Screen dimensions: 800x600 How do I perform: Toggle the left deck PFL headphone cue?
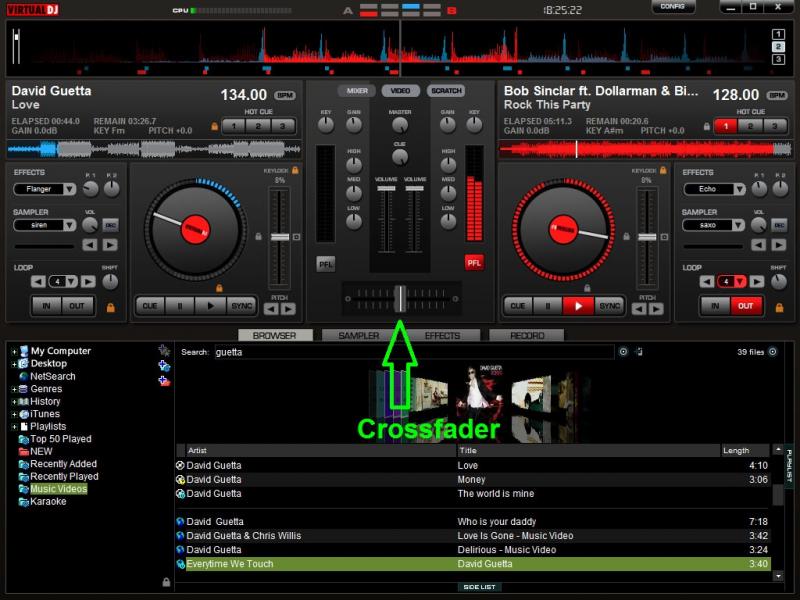coord(326,264)
